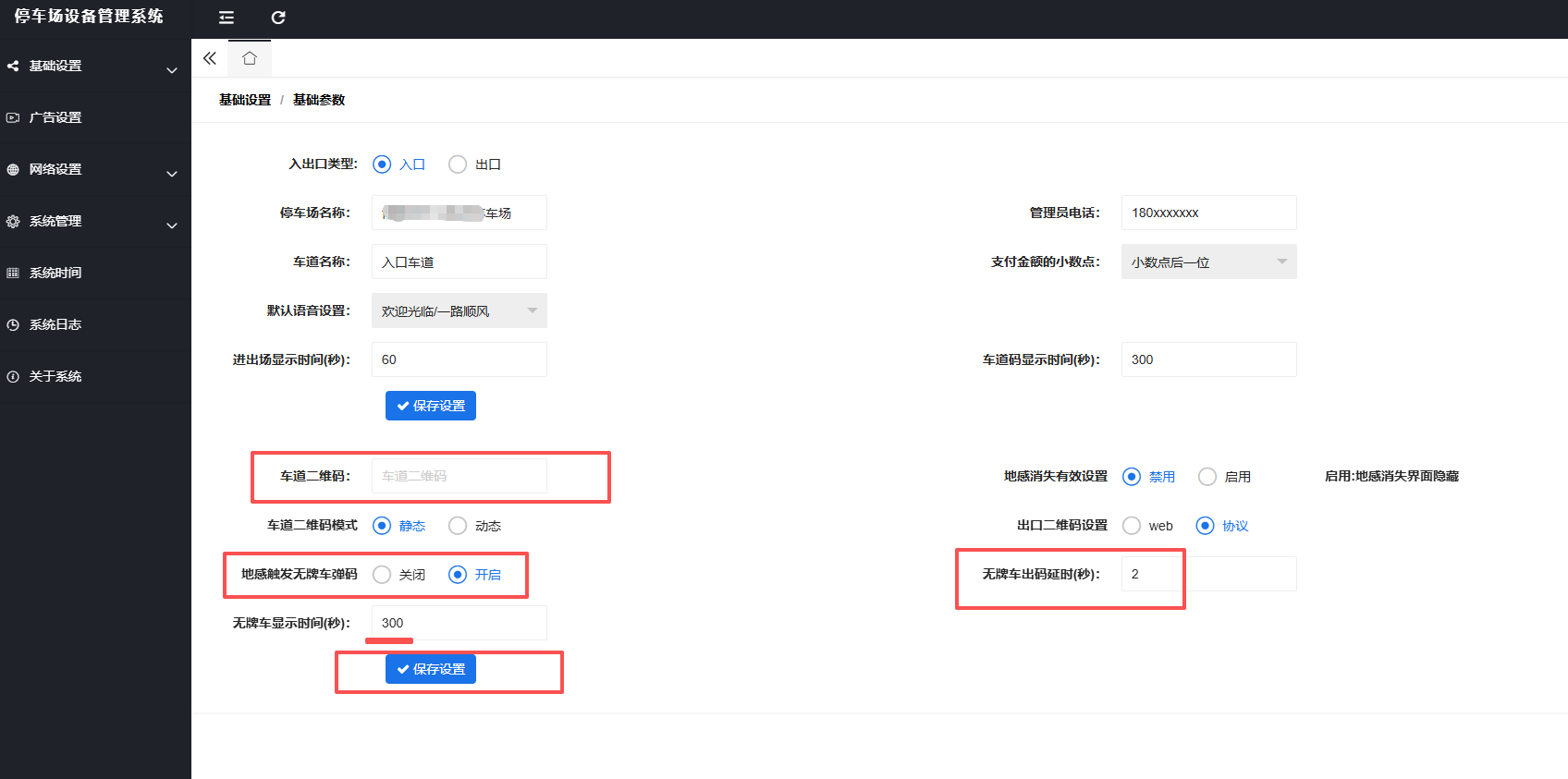Click the 广告设置 sidebar icon
Screen dimensions: 1568x779
[13, 117]
